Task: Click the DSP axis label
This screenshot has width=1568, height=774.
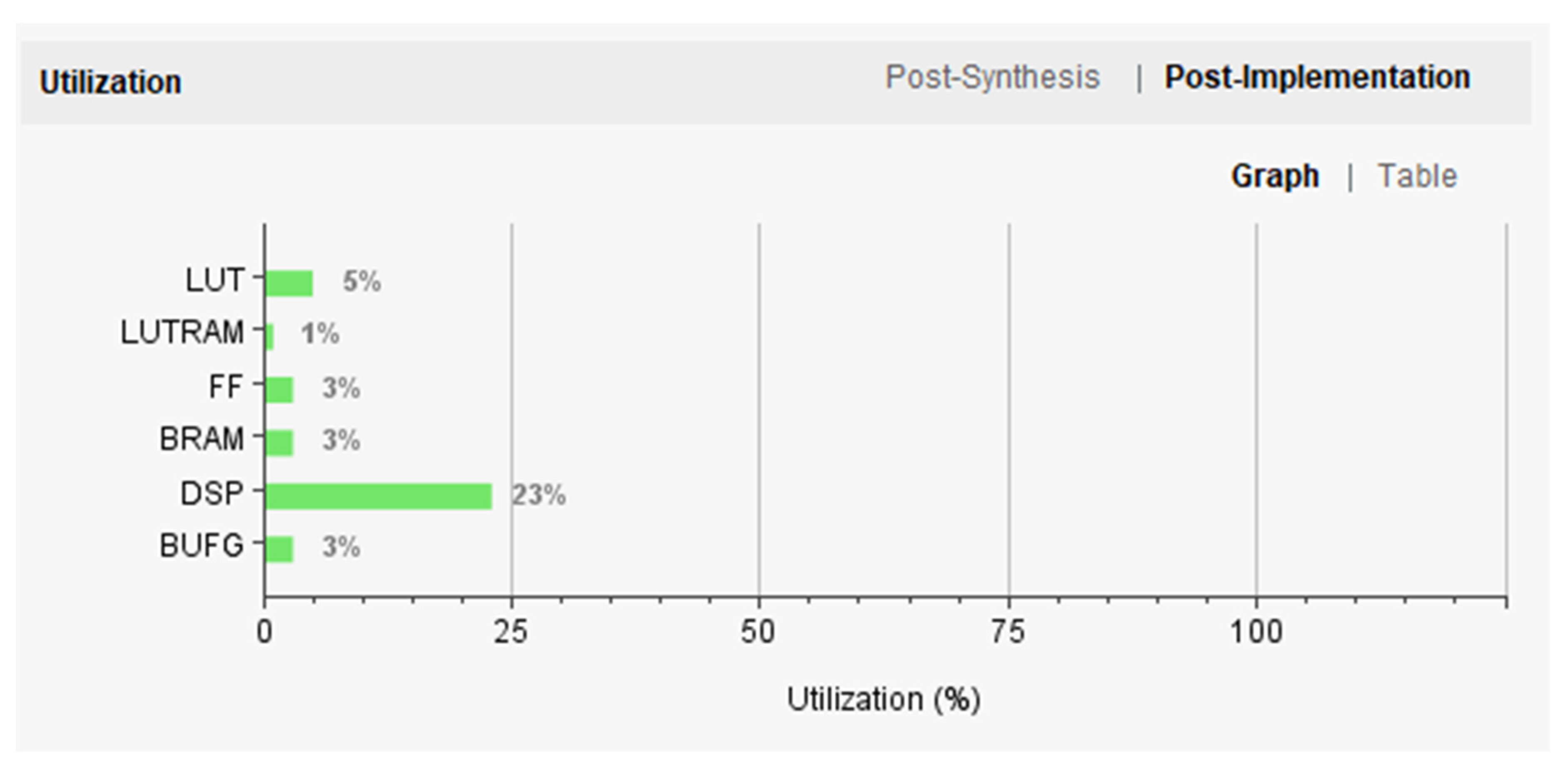Action: [212, 493]
